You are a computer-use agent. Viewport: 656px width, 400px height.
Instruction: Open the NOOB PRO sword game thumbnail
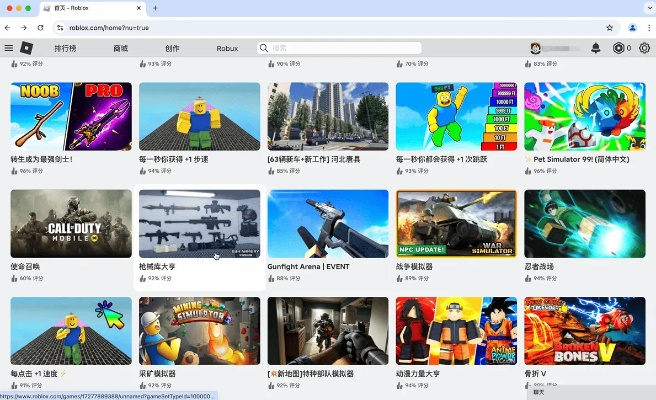[71, 116]
